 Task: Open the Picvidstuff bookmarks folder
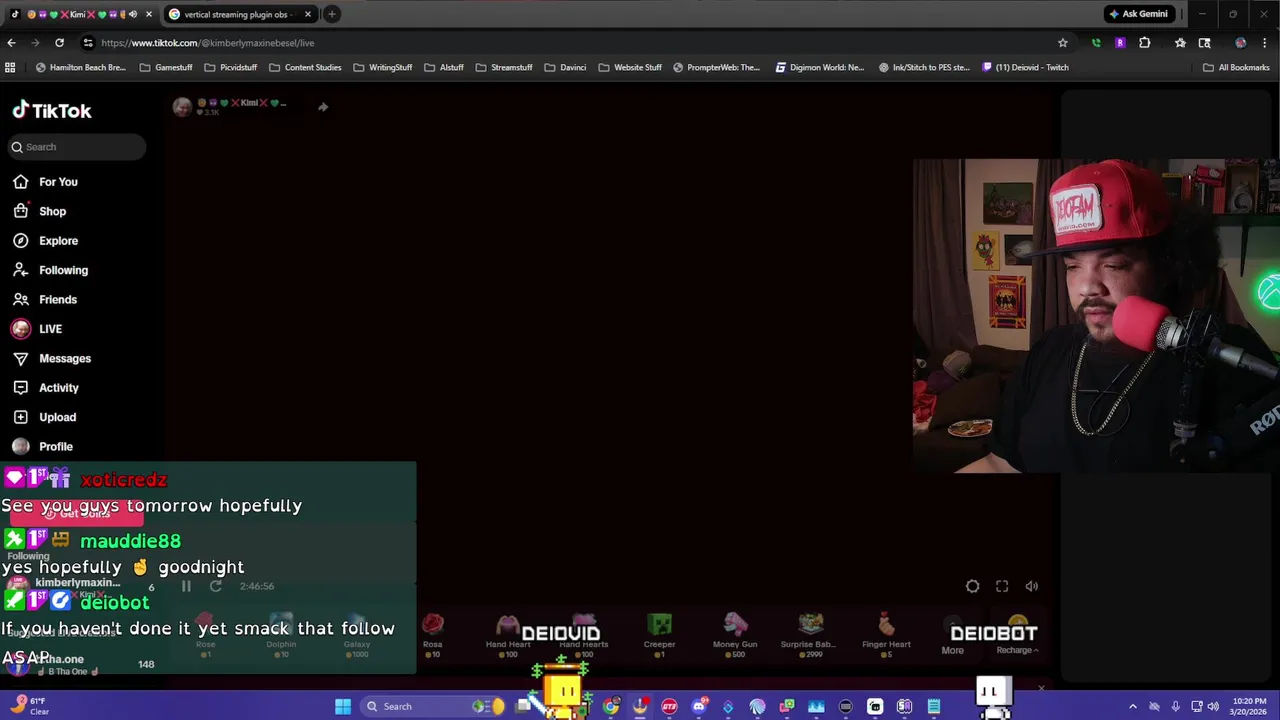point(231,68)
